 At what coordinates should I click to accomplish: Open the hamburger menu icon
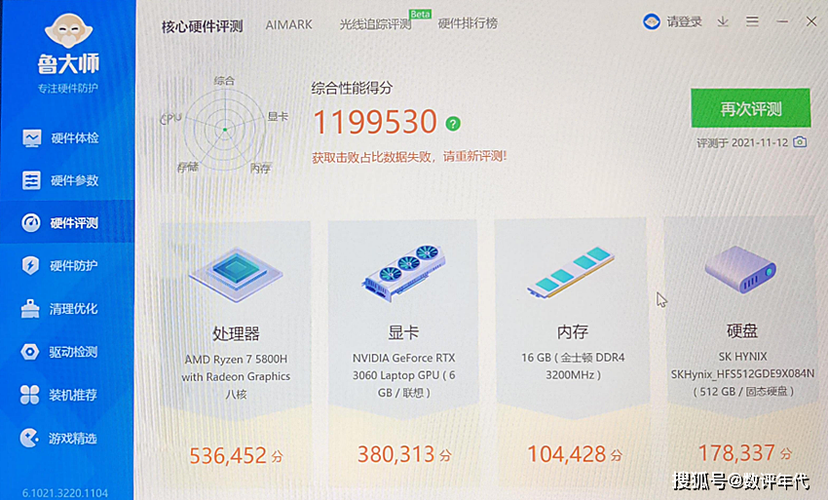click(752, 22)
